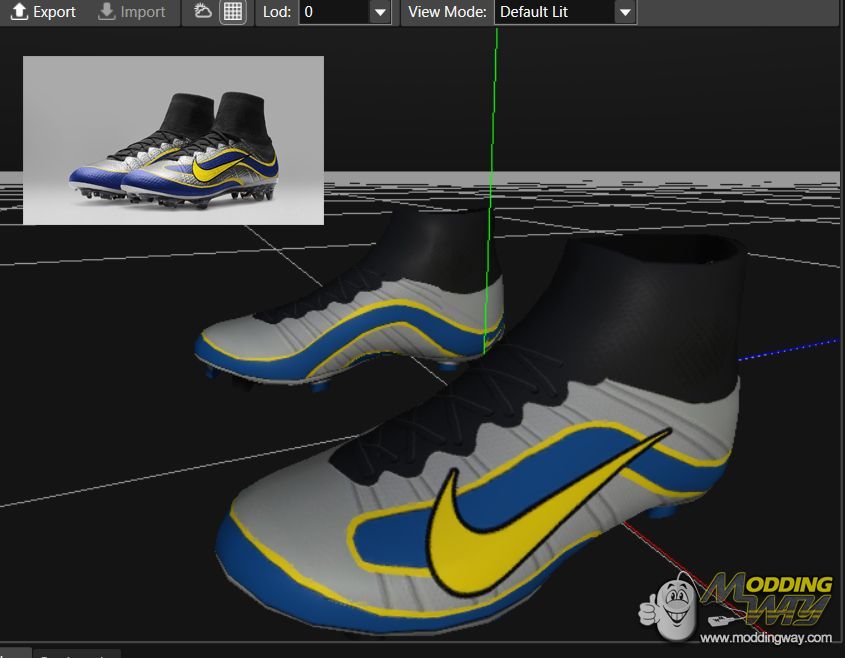Click the greyed-out Import button

[132, 12]
